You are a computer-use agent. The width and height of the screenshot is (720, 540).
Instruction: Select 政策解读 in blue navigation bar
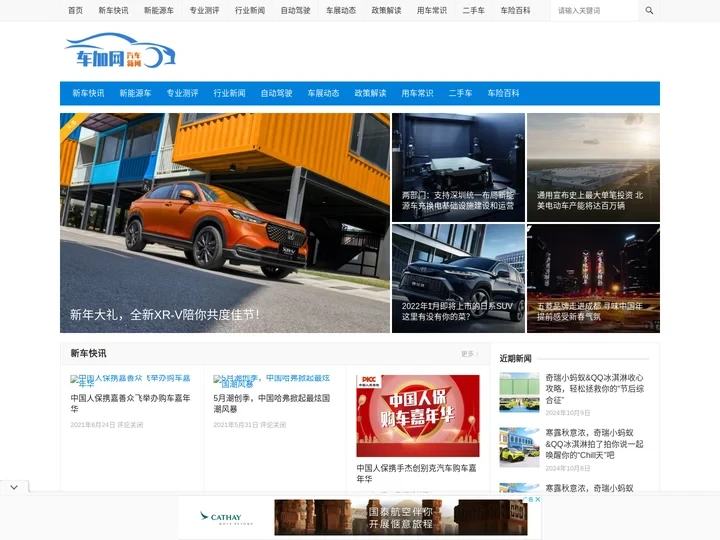370,93
